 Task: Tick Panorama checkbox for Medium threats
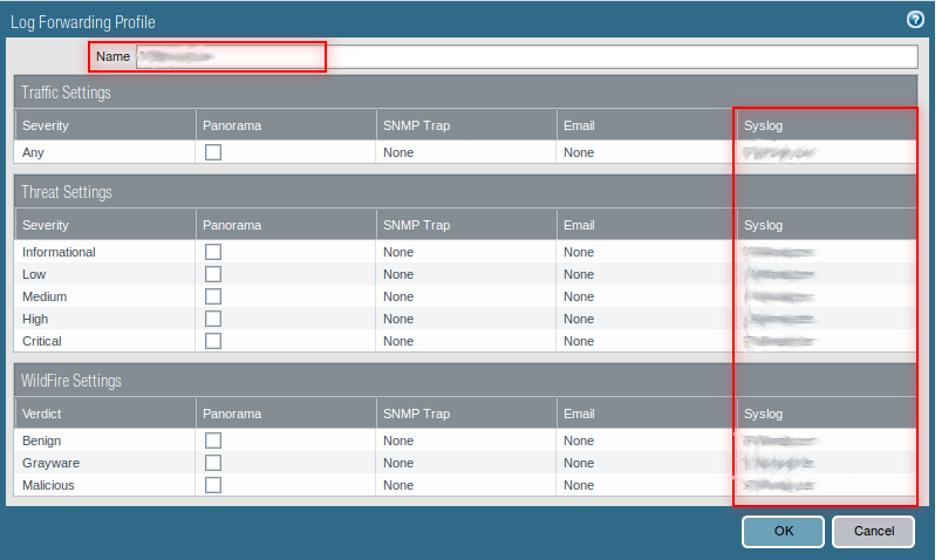pos(213,297)
